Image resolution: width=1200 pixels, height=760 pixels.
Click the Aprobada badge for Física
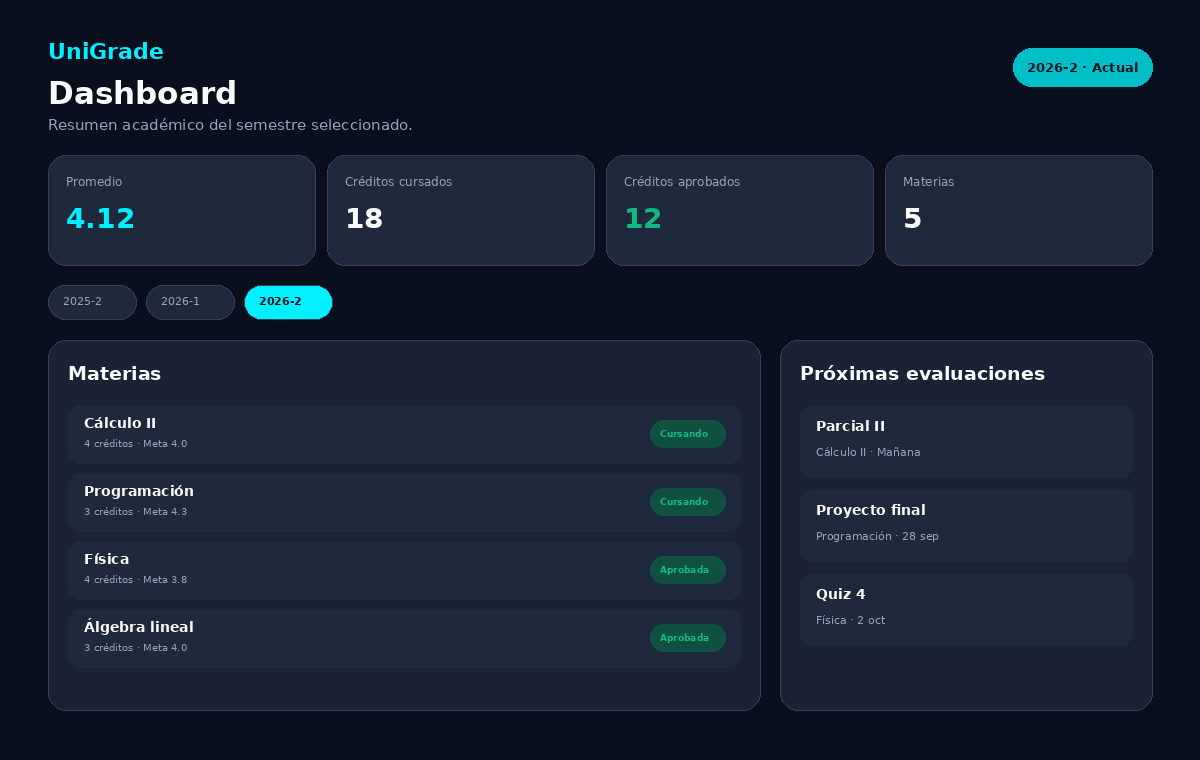(688, 570)
